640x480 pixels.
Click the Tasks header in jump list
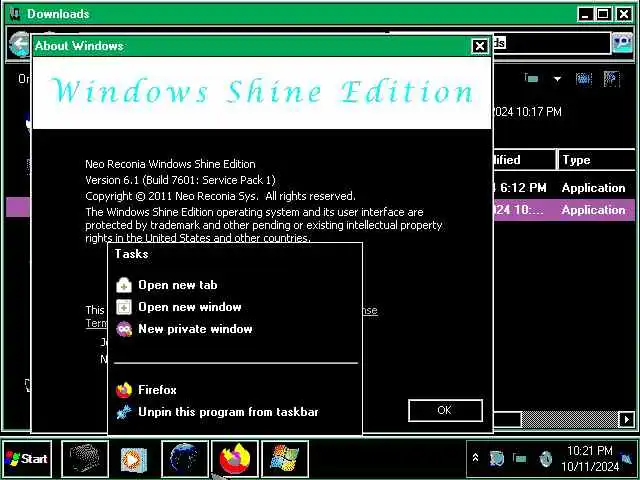[131, 254]
